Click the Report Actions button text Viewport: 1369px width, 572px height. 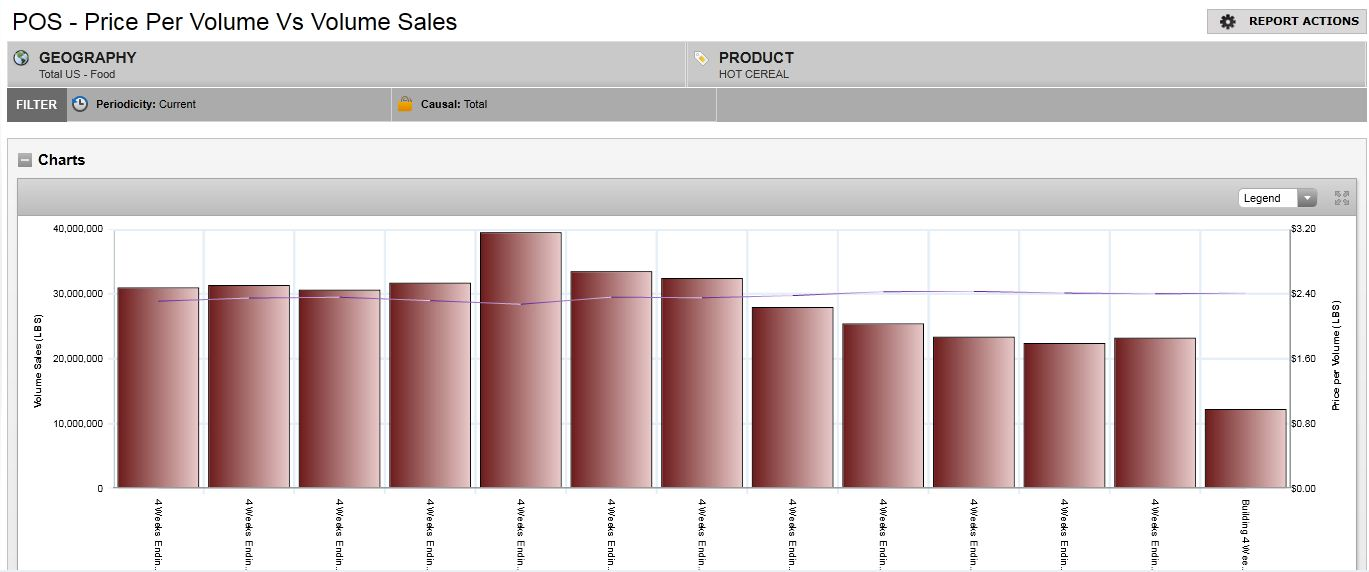coord(1303,21)
